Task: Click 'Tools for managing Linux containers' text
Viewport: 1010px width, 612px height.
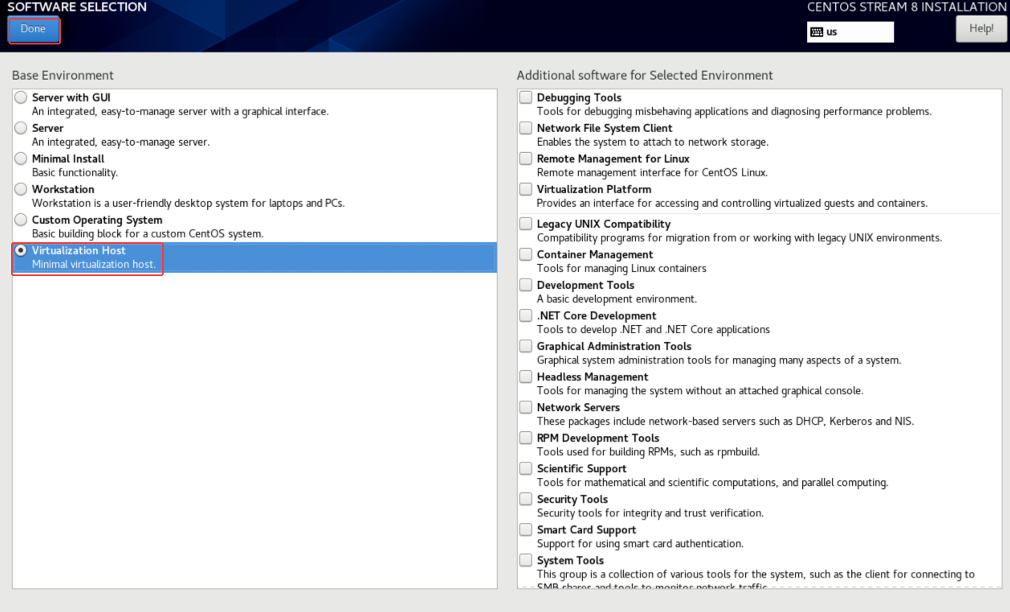Action: (622, 268)
